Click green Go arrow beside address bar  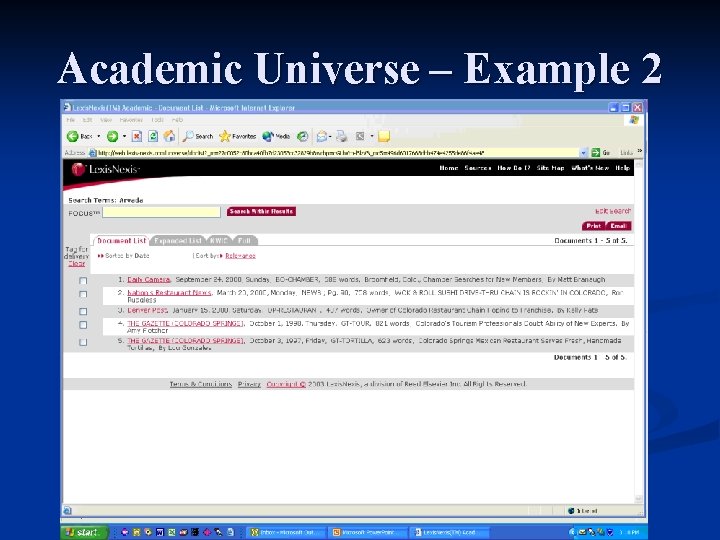tap(596, 152)
